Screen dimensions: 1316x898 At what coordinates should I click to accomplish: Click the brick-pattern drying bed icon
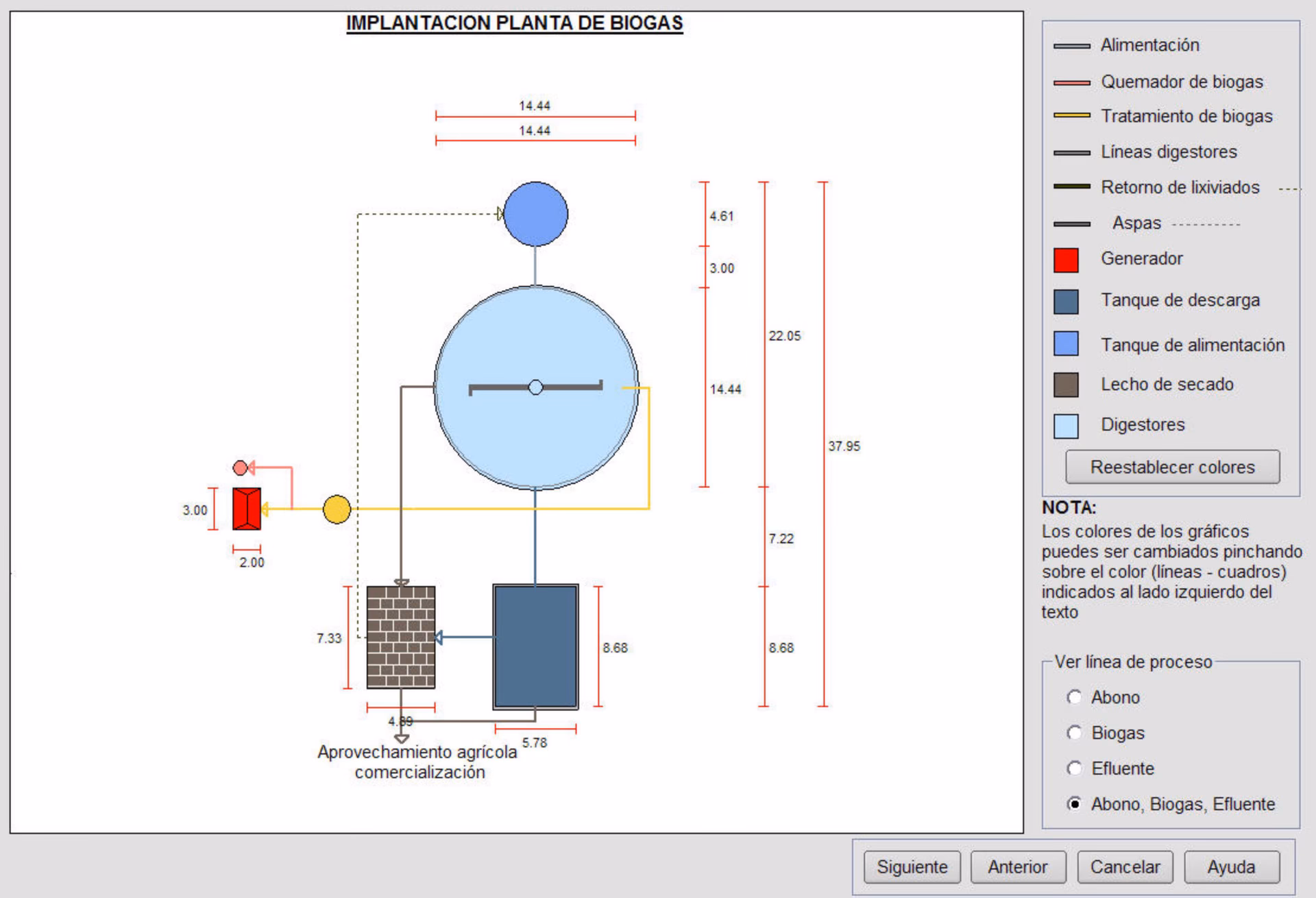tap(401, 637)
